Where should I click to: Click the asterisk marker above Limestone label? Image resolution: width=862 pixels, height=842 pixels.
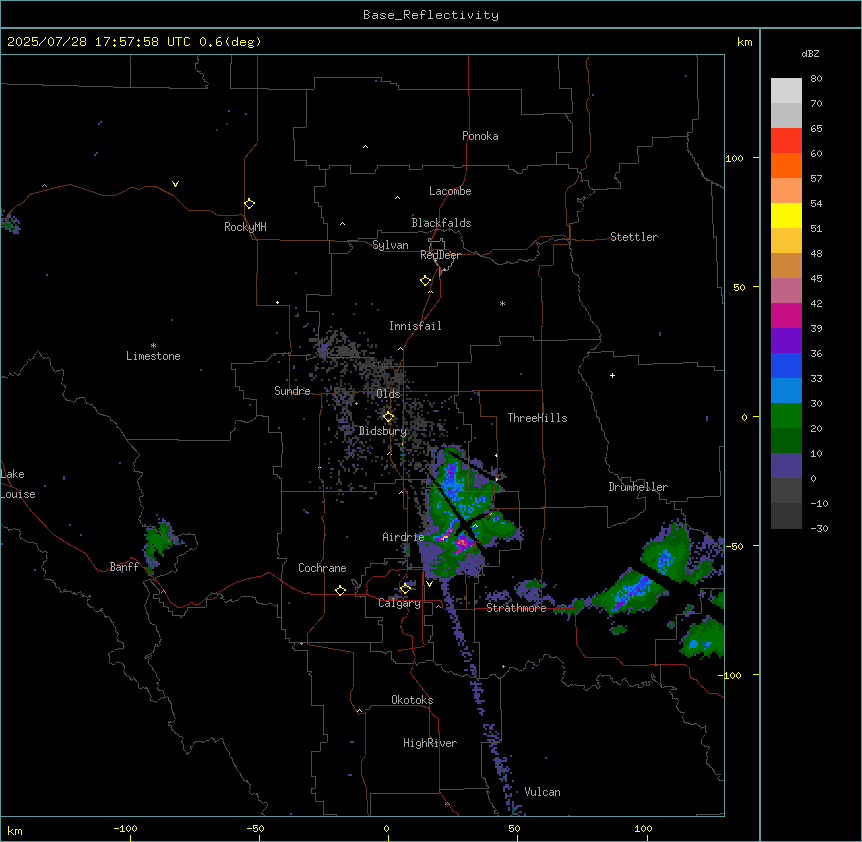pos(153,346)
